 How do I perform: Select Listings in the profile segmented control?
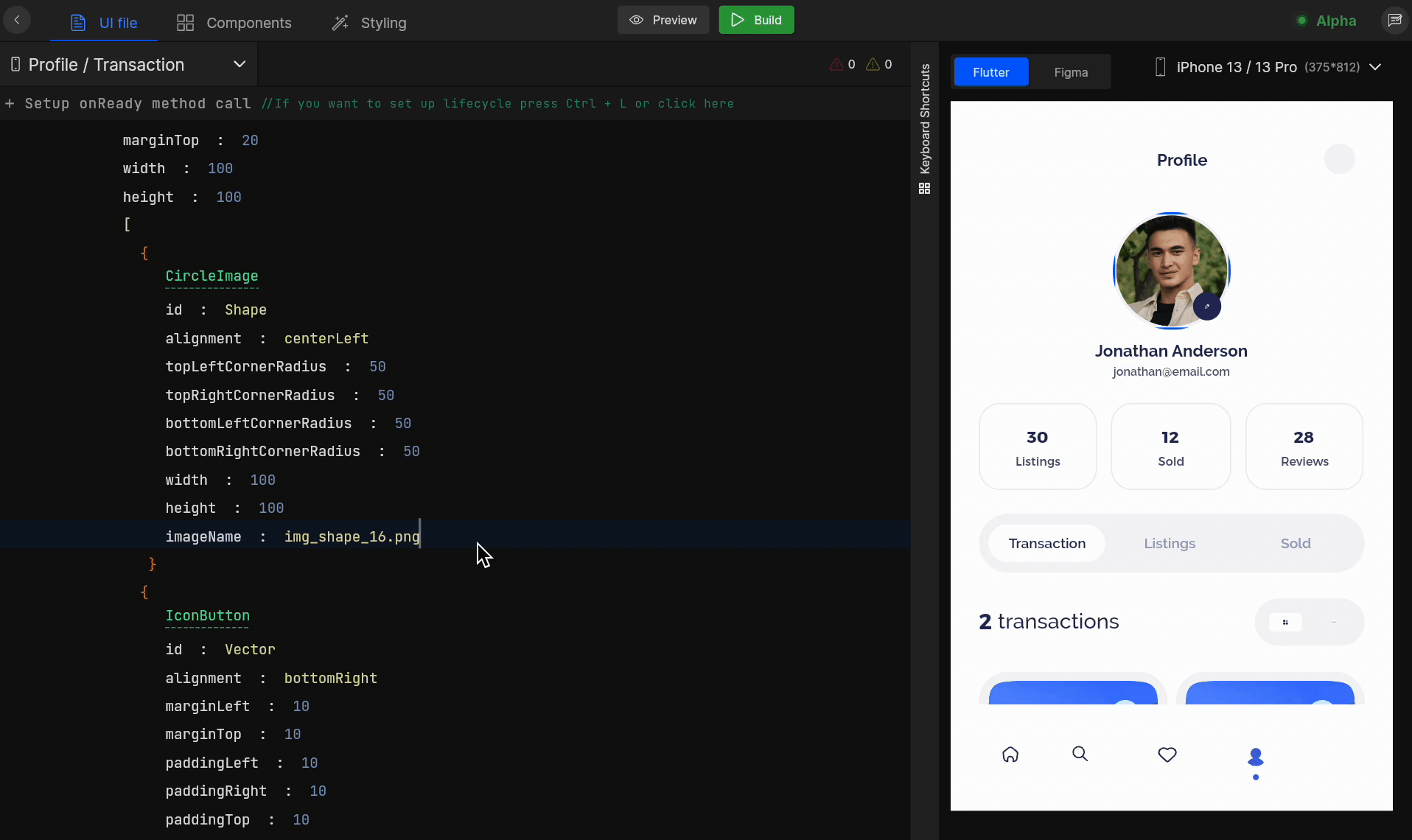[1170, 543]
